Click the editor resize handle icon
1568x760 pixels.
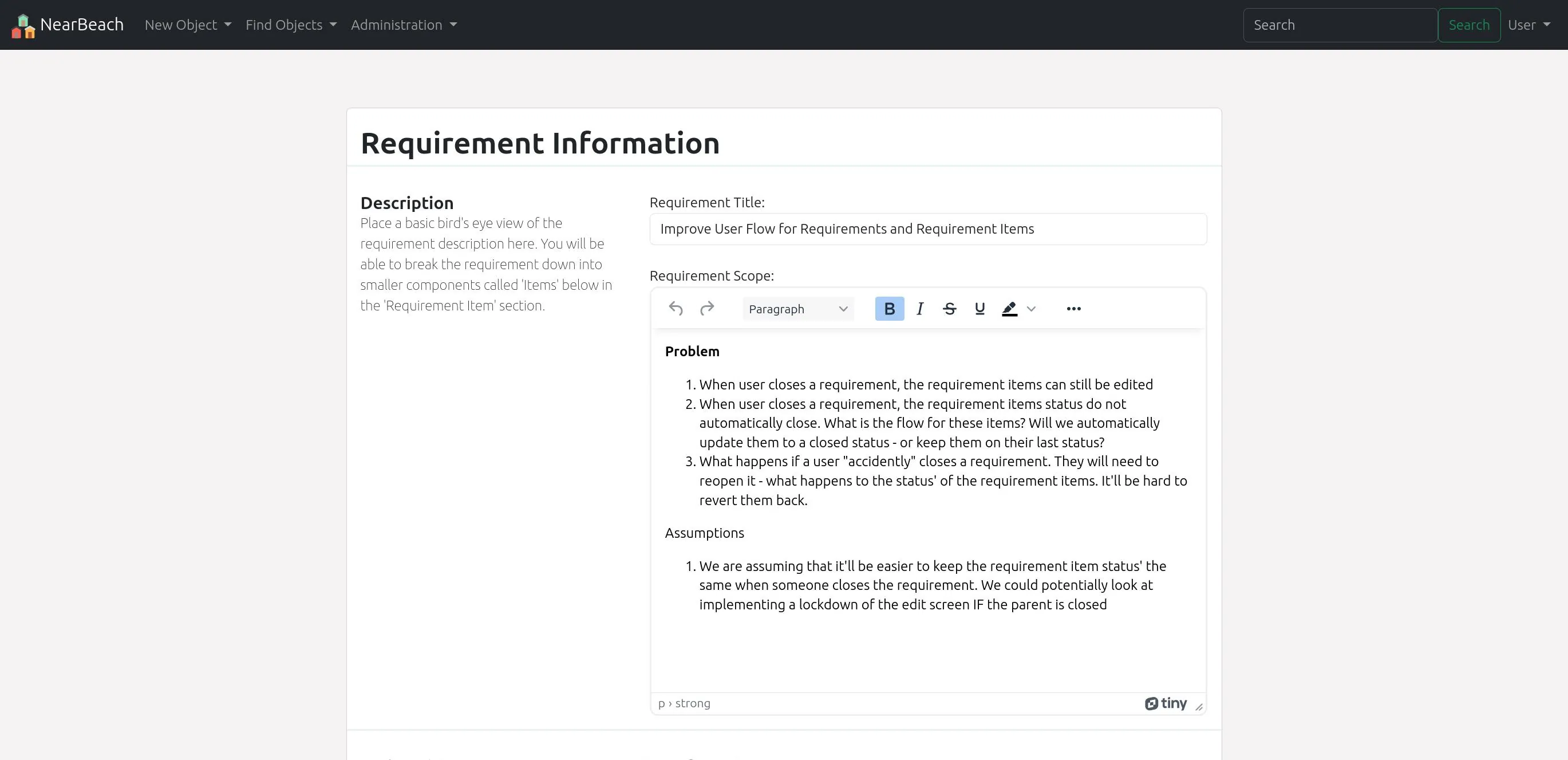pos(1199,707)
